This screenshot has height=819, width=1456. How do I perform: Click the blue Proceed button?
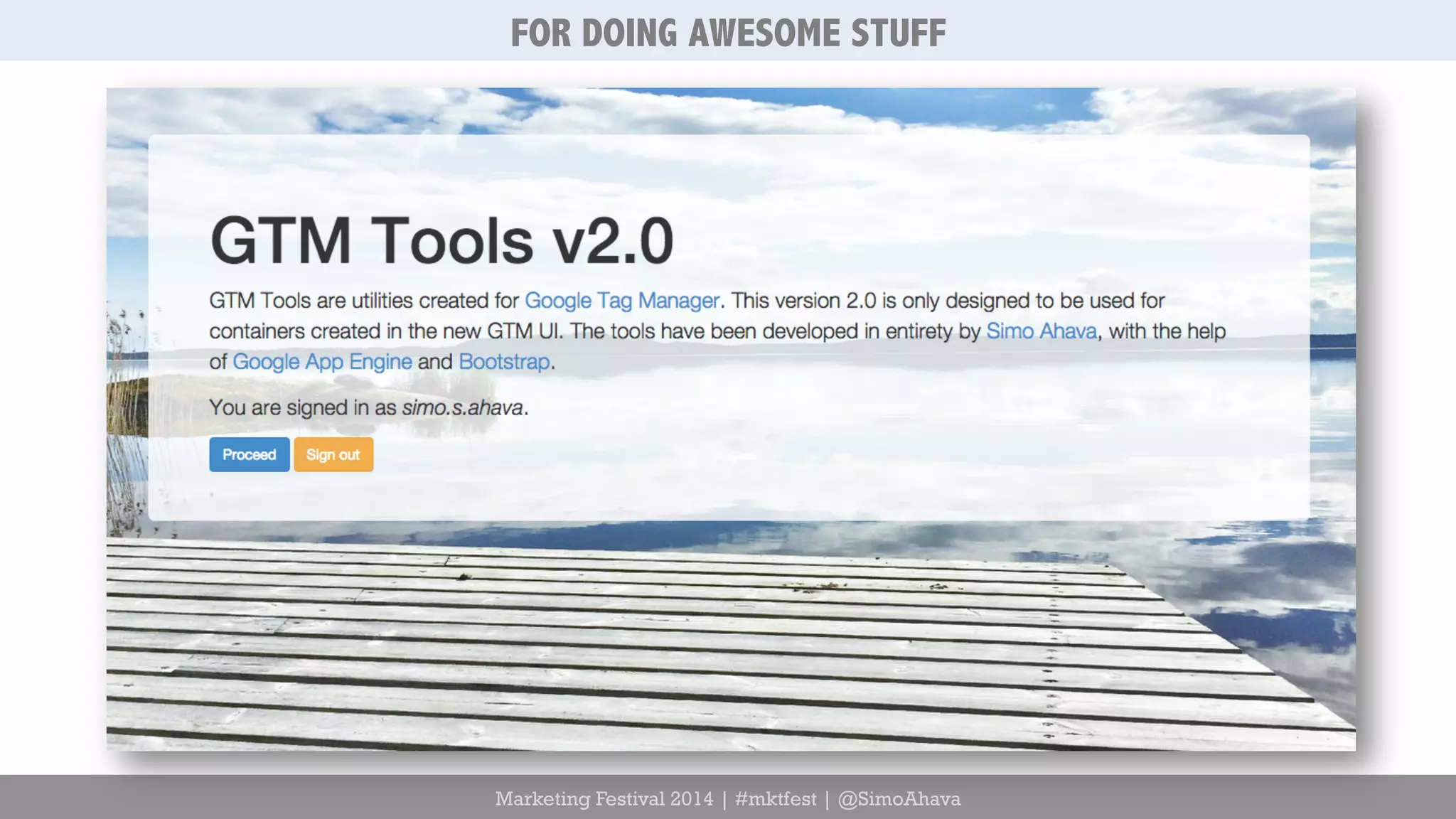[x=249, y=455]
